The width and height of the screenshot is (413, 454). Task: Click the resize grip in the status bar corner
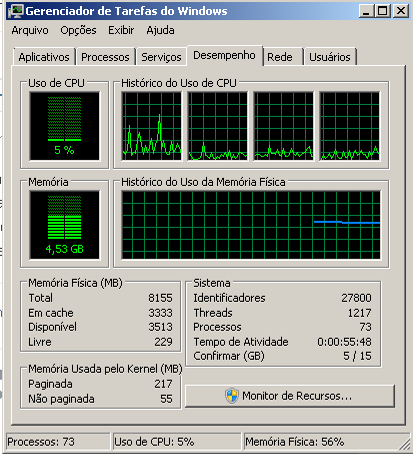point(404,444)
